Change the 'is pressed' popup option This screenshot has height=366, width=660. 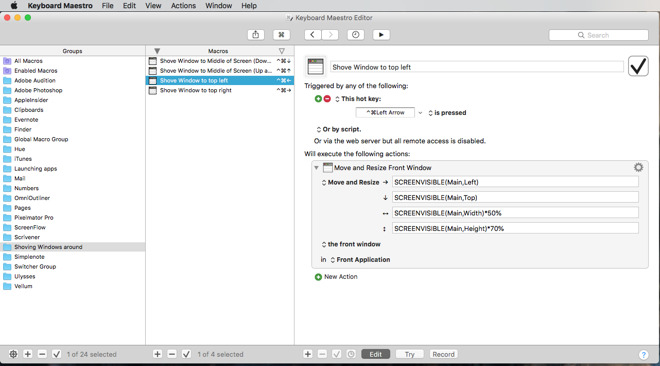point(447,113)
